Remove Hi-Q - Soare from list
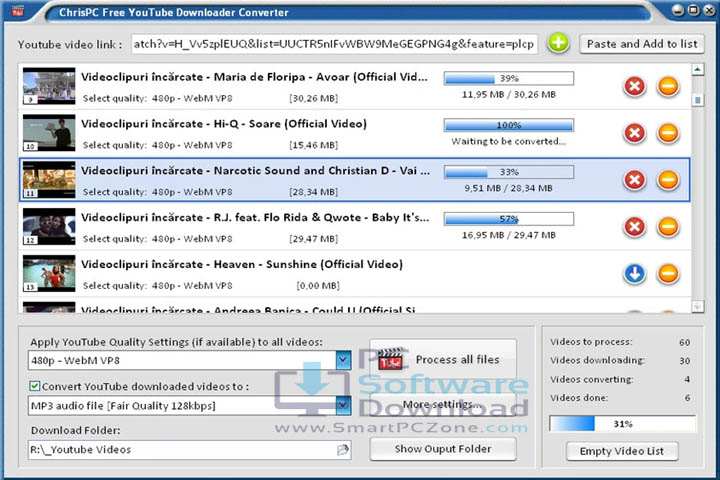 [x=668, y=133]
